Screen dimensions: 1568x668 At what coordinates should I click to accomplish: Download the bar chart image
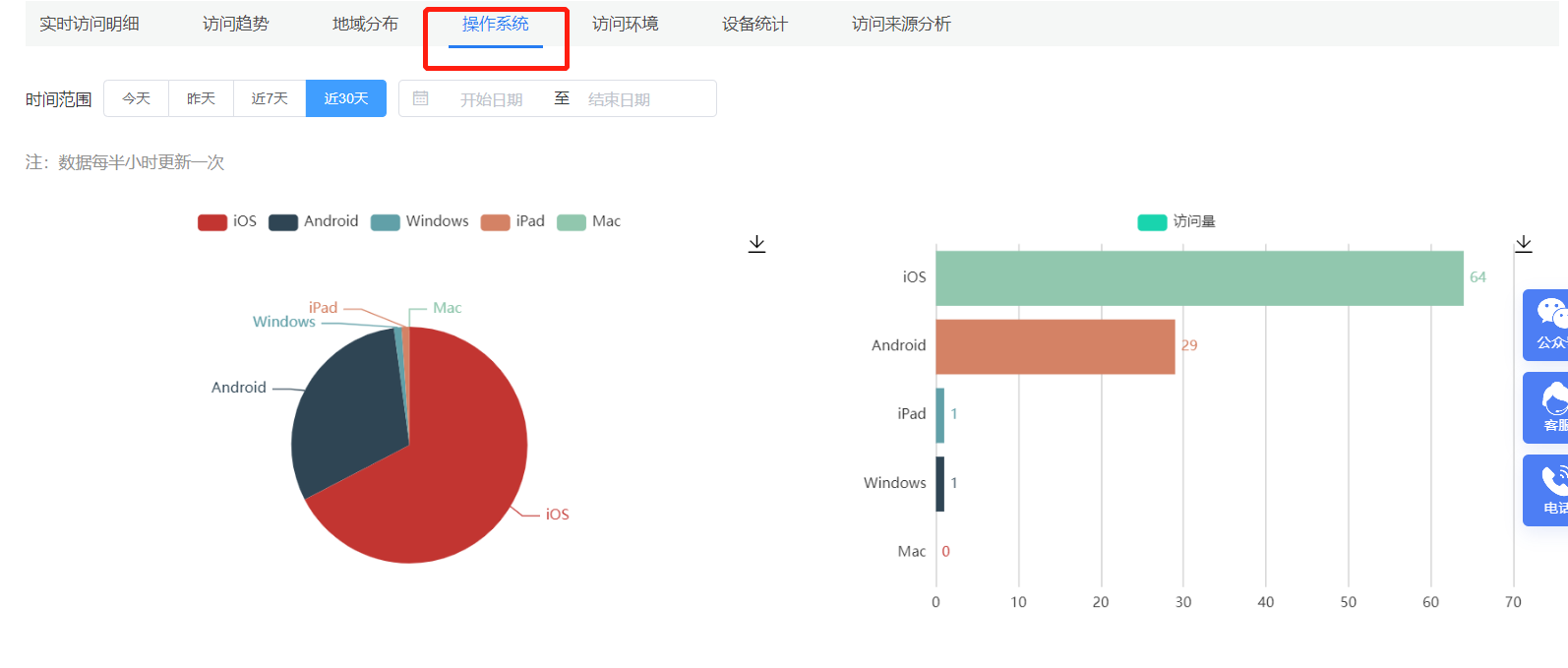pos(1523,243)
